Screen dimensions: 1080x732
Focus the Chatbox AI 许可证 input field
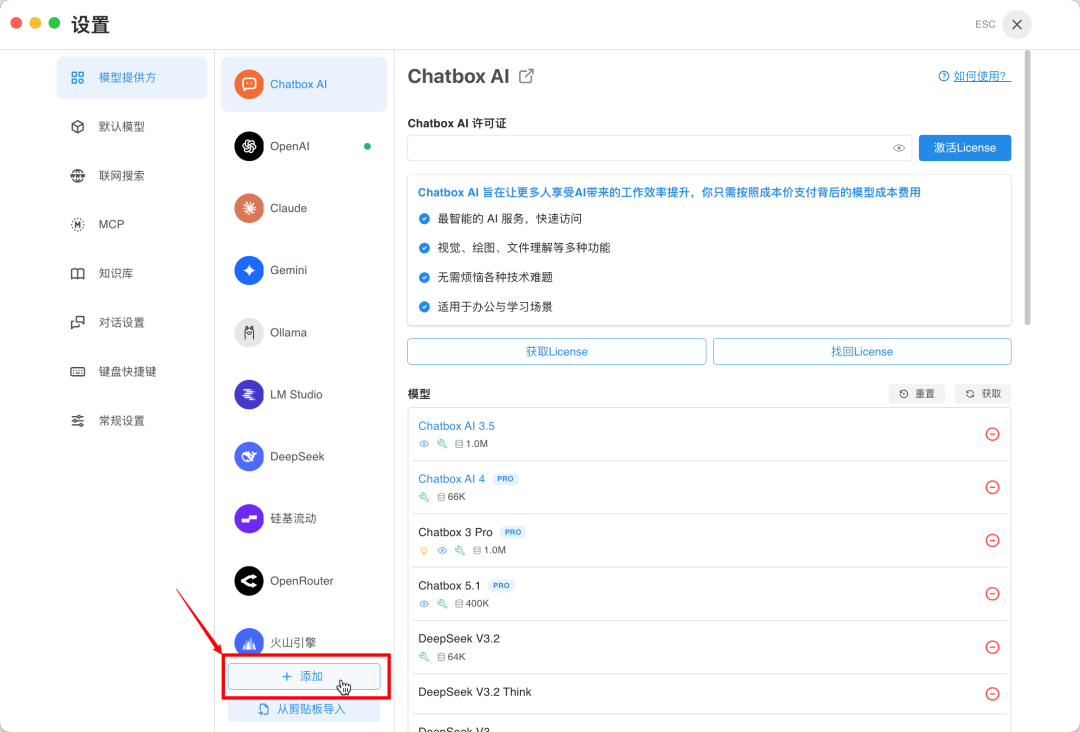click(x=659, y=148)
